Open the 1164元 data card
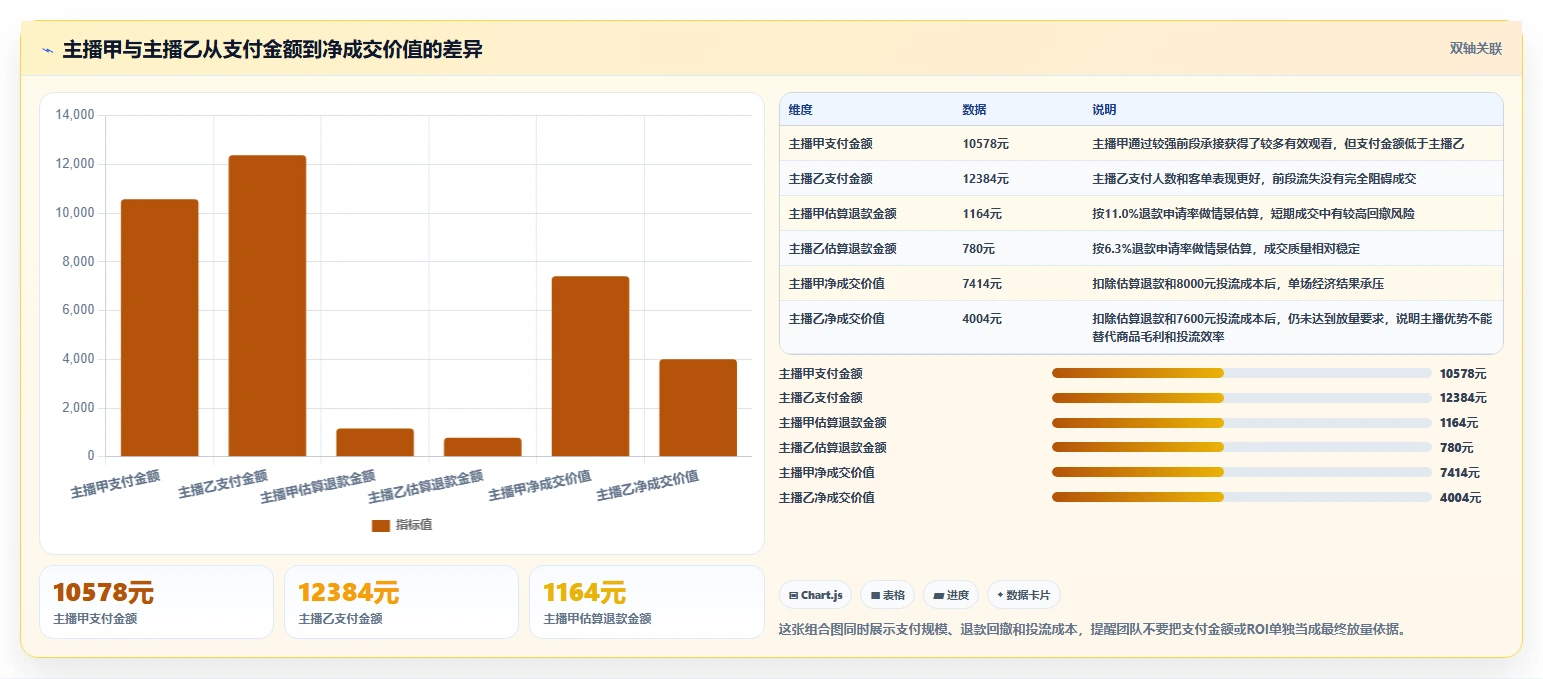1543x679 pixels. pos(646,602)
